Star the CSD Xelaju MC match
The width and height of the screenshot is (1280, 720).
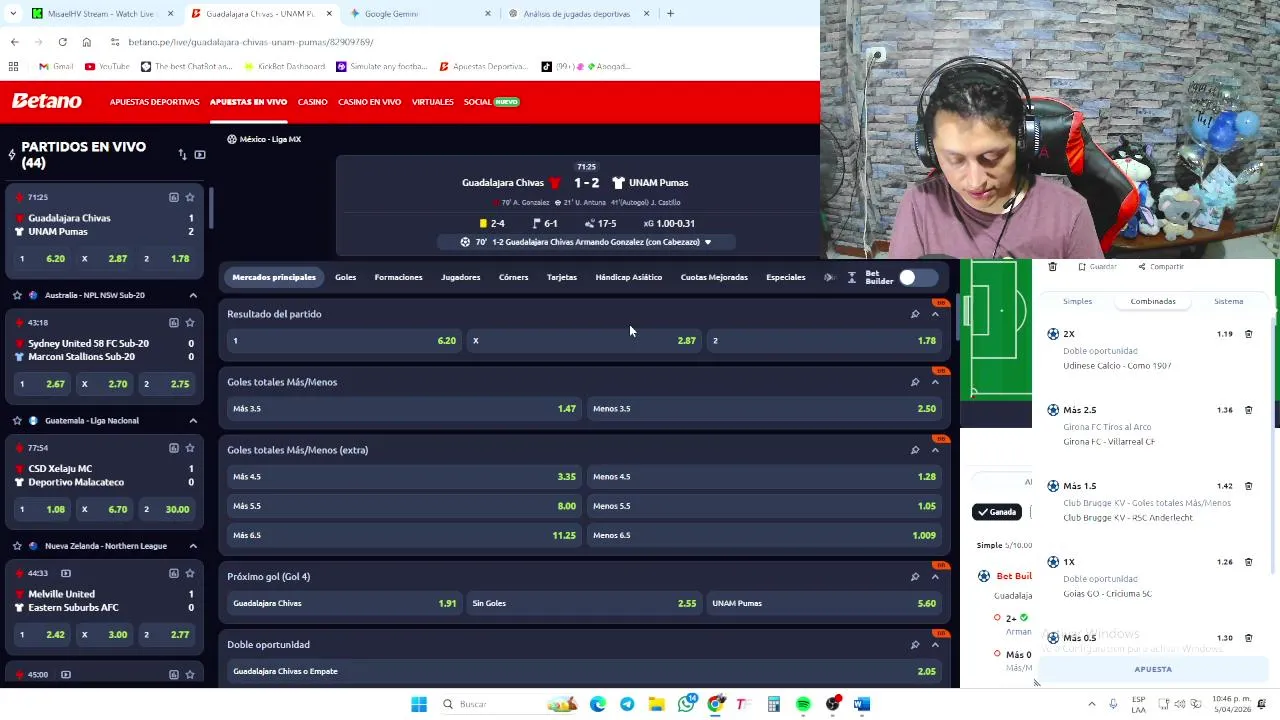[x=190, y=448]
